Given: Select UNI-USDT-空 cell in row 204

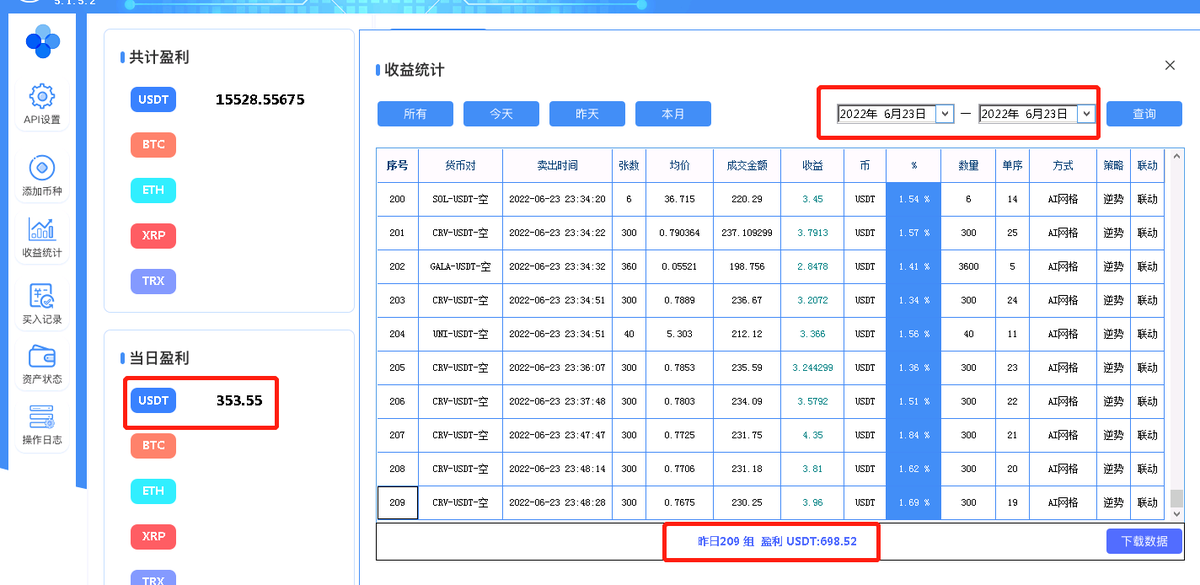Looking at the screenshot, I should 460,335.
